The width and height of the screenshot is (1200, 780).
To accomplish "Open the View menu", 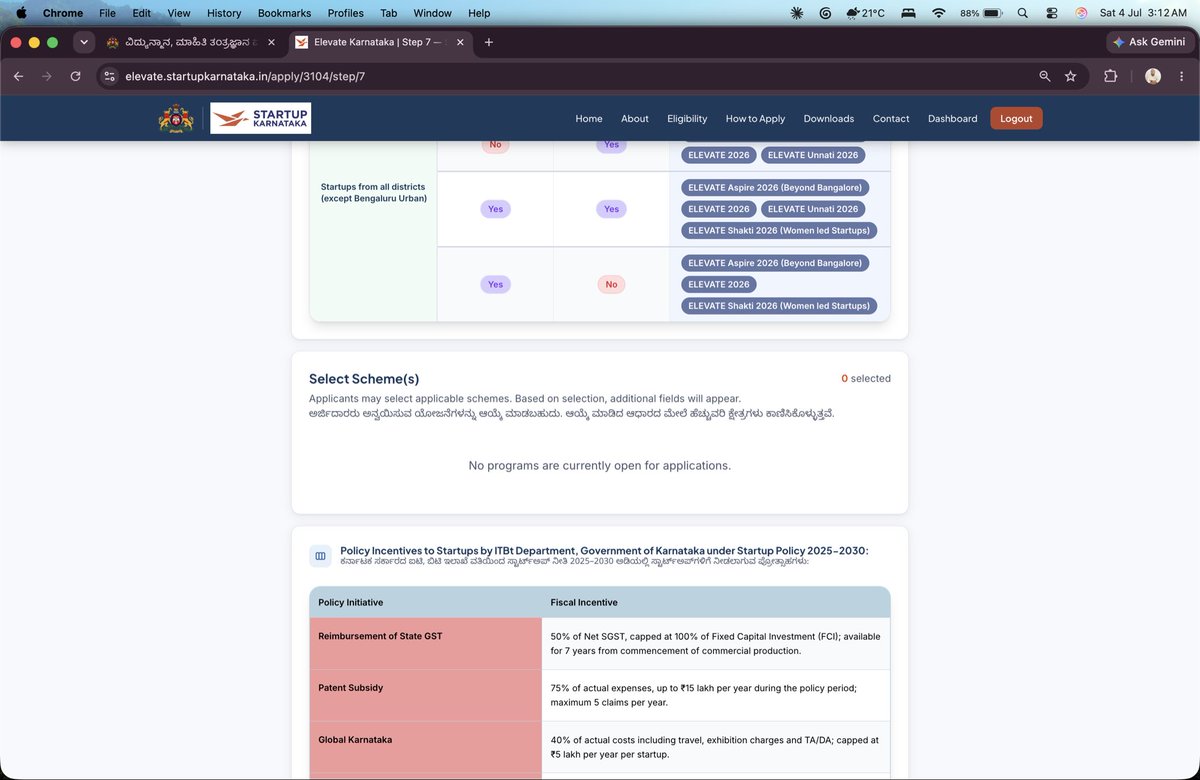I will 179,13.
